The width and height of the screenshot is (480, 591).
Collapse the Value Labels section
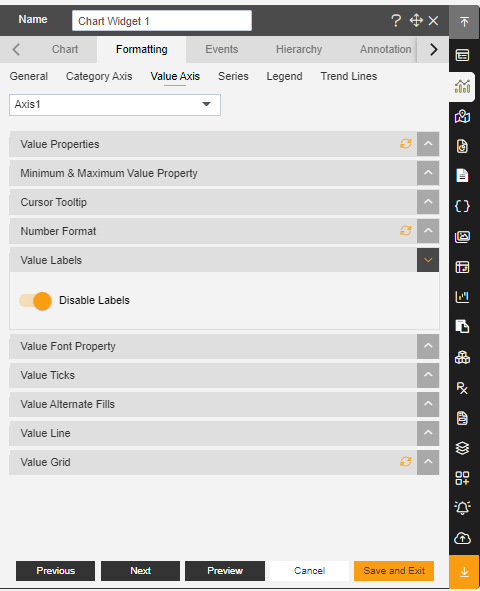click(x=428, y=260)
